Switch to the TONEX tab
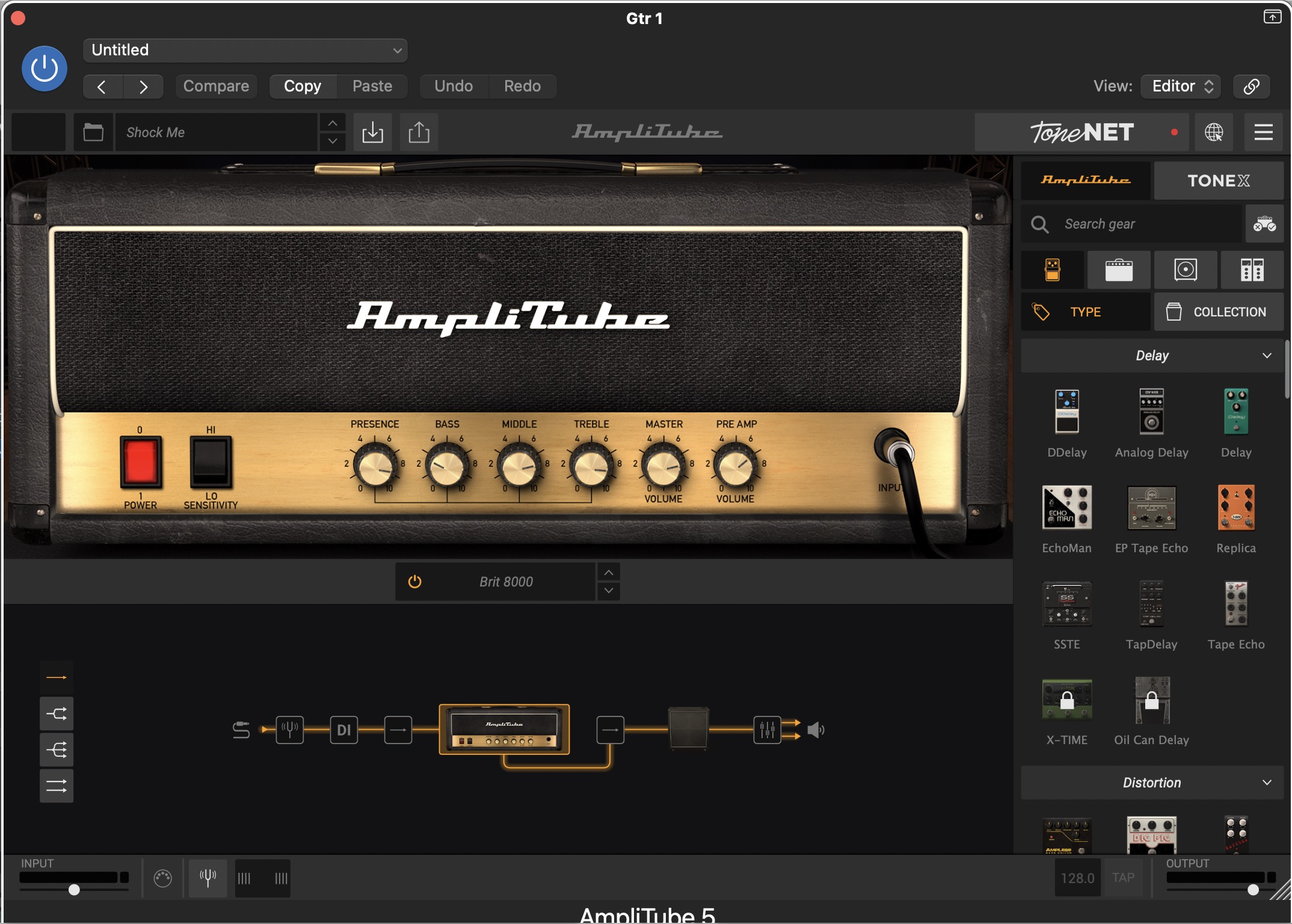 pyautogui.click(x=1218, y=180)
